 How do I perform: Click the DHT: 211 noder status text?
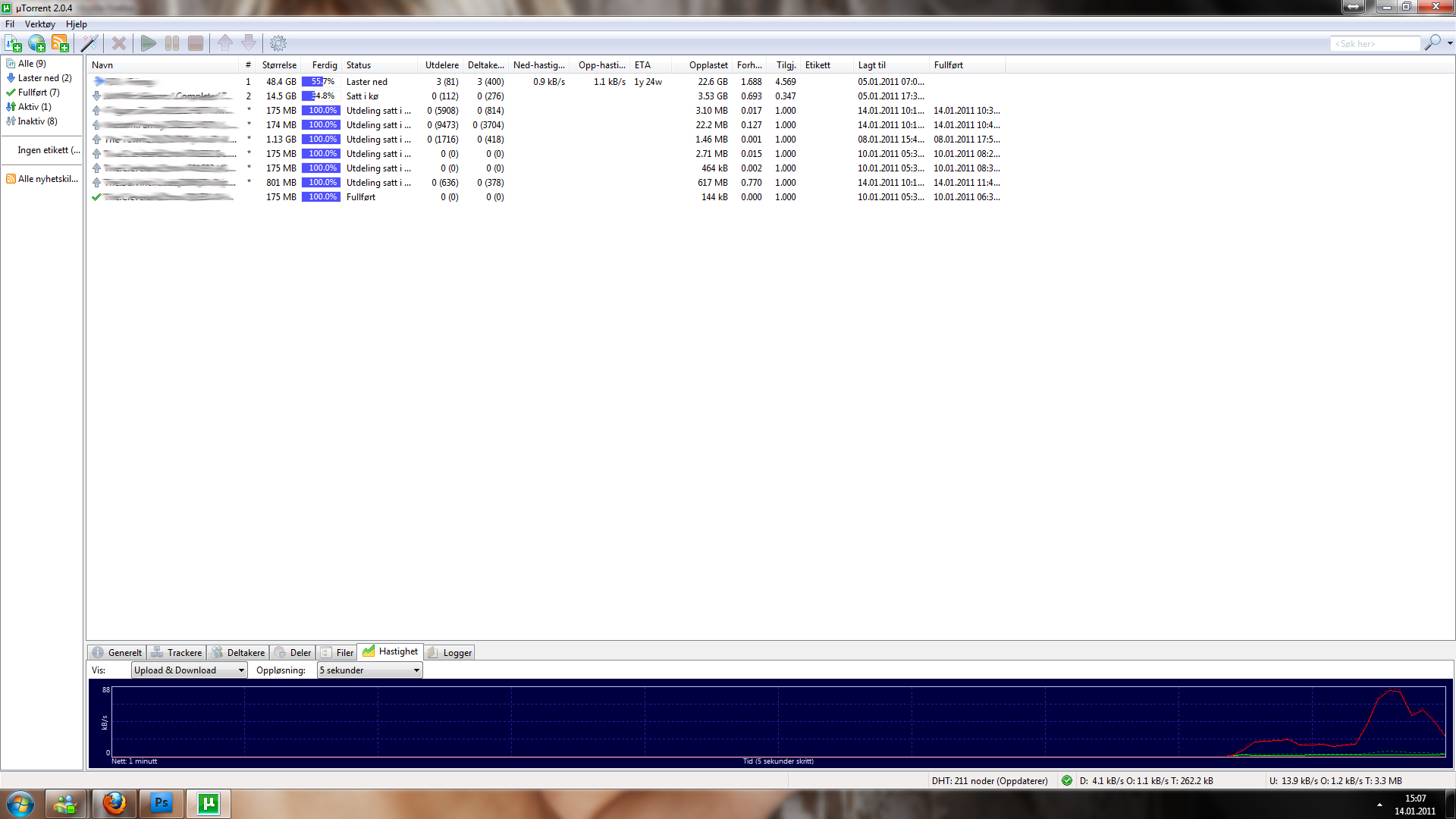coord(990,781)
